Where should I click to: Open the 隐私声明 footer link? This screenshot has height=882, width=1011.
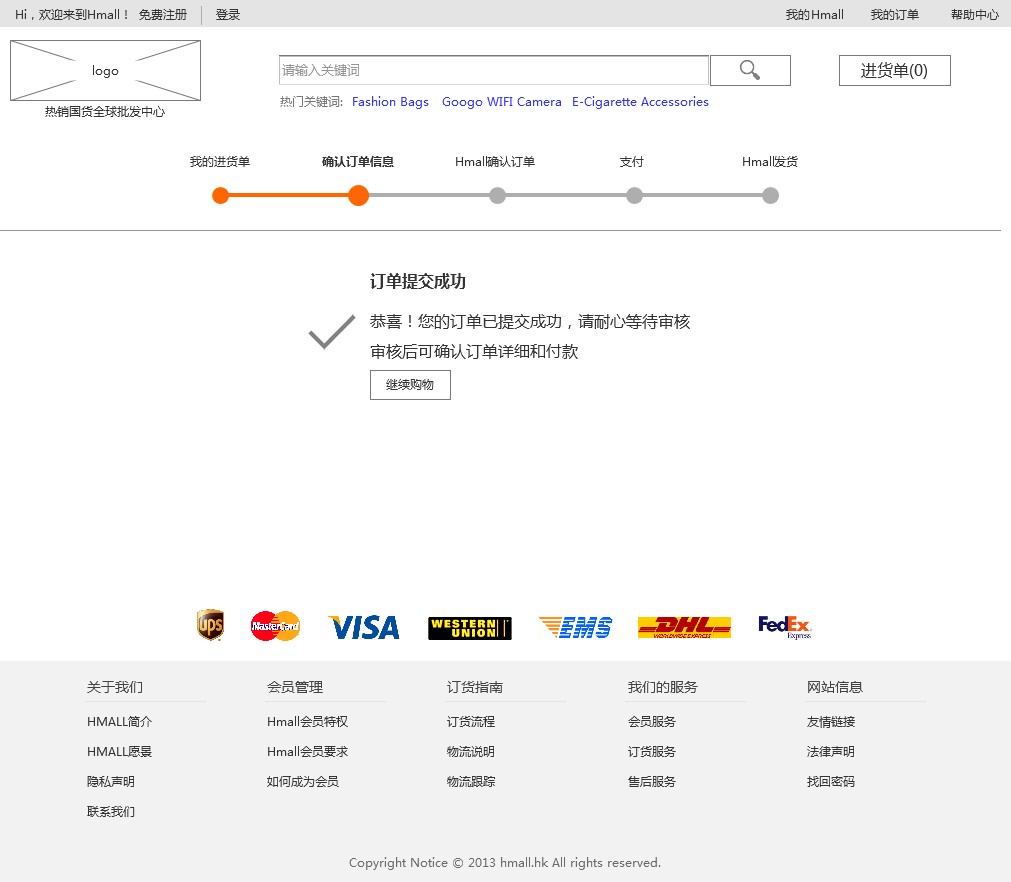pos(110,782)
